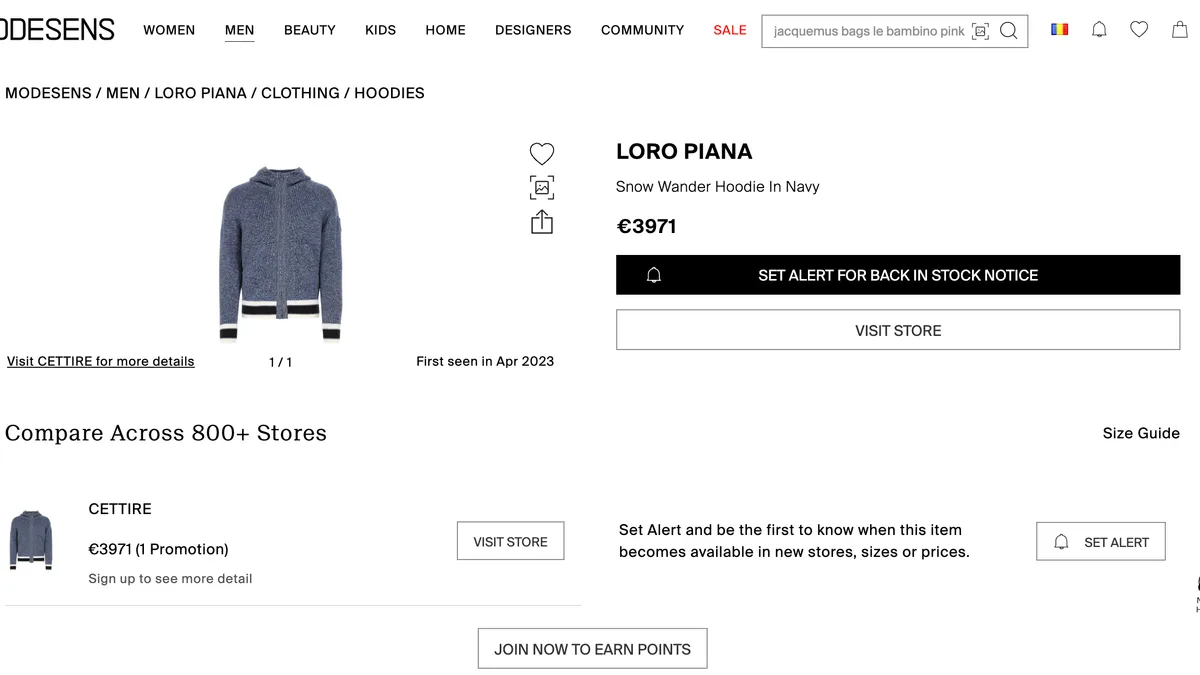Click the SET ALERT button with bell

click(1100, 542)
